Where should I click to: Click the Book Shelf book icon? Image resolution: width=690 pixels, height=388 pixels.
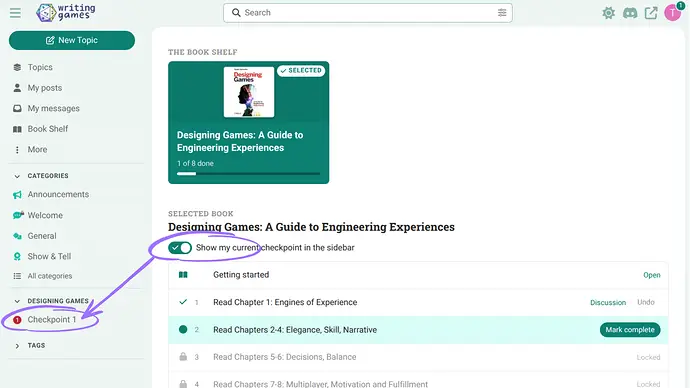[17, 129]
